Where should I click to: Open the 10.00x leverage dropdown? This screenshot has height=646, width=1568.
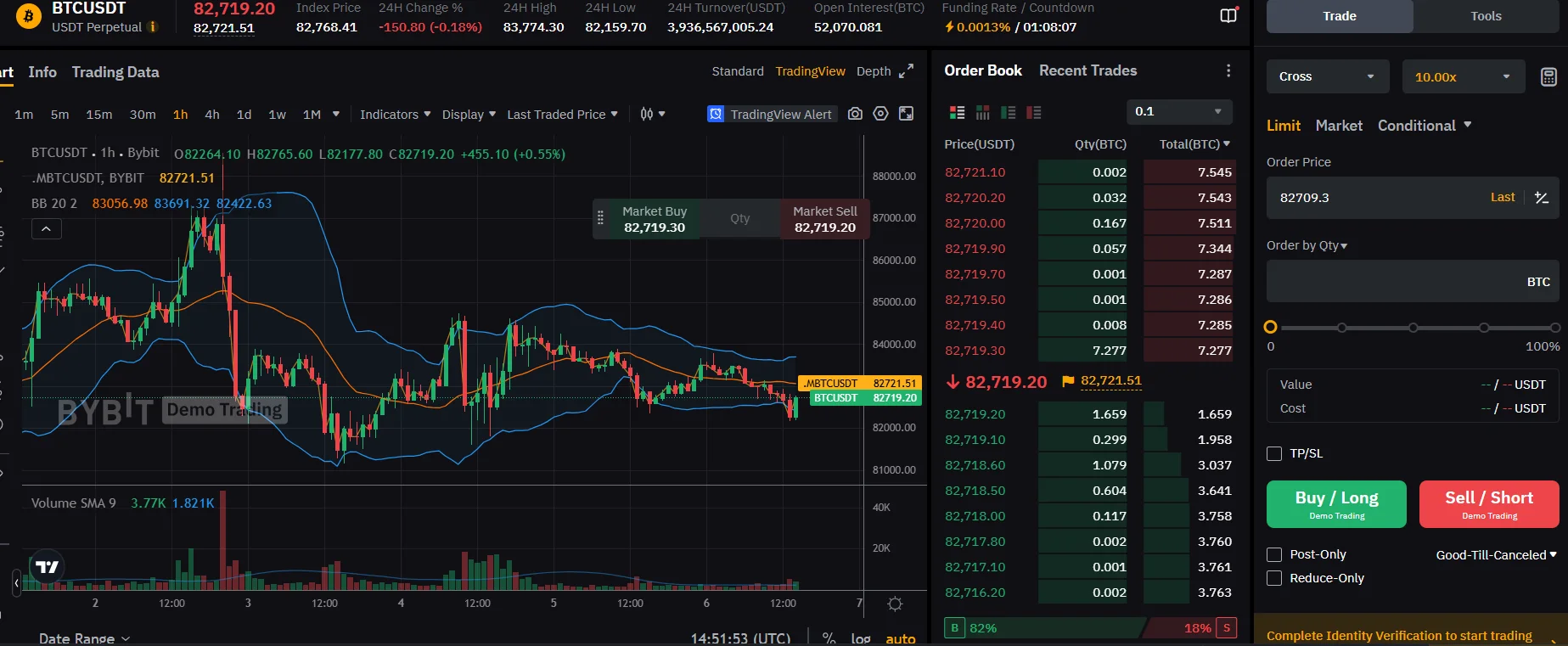(x=1464, y=76)
